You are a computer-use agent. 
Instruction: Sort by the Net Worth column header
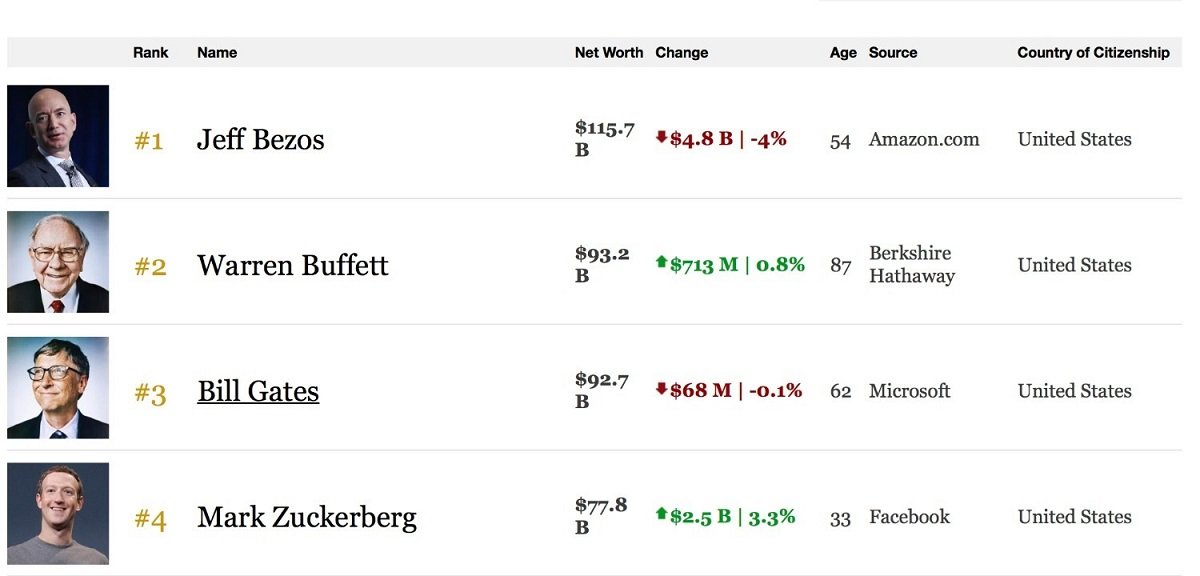(x=609, y=53)
